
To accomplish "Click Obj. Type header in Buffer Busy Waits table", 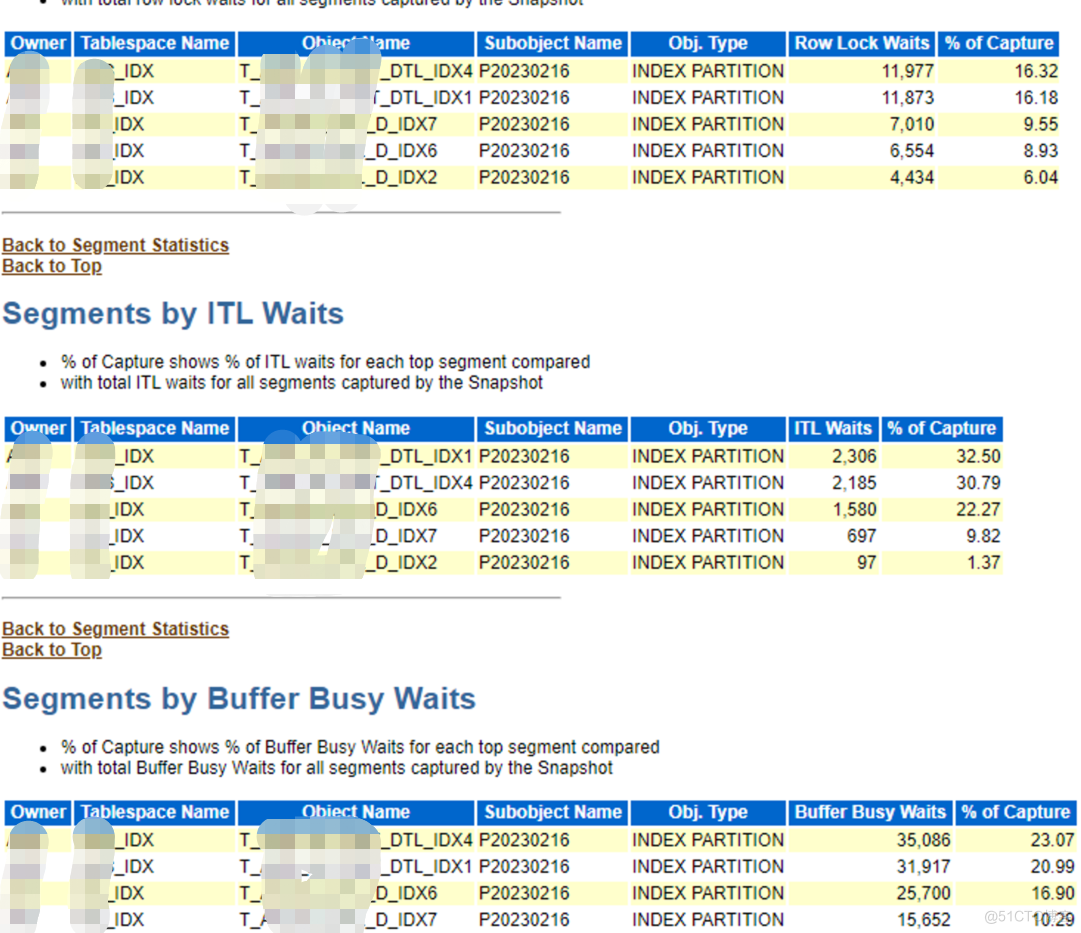I will (708, 812).
